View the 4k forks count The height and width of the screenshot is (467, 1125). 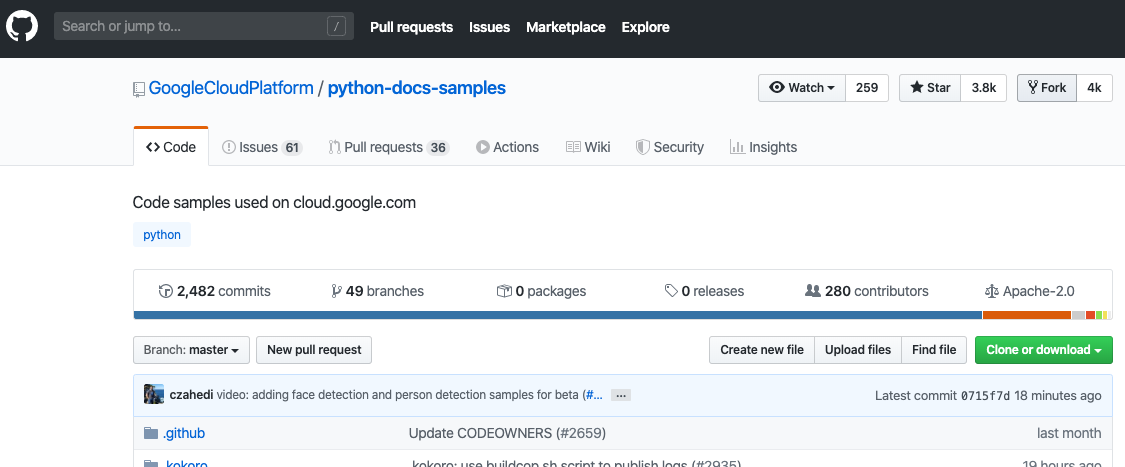tap(1094, 88)
